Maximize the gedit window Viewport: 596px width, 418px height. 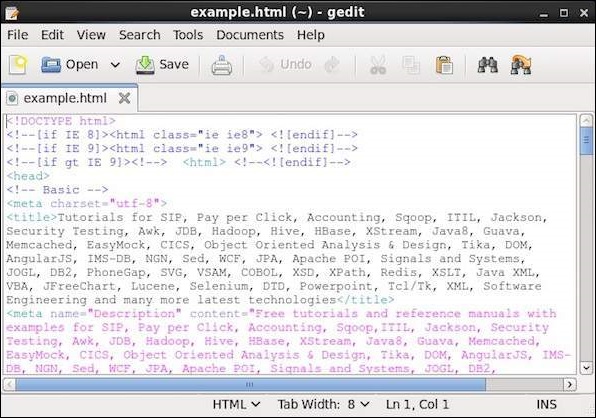564,13
